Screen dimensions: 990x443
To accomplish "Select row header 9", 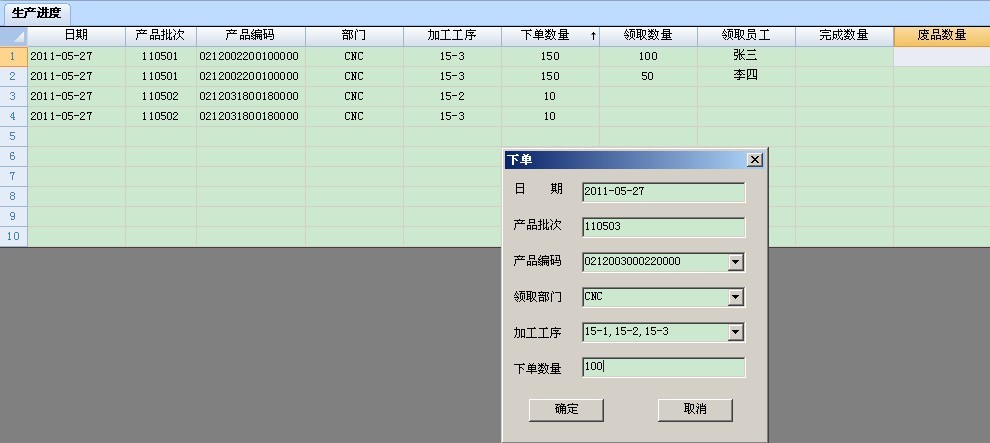I will (x=13, y=216).
